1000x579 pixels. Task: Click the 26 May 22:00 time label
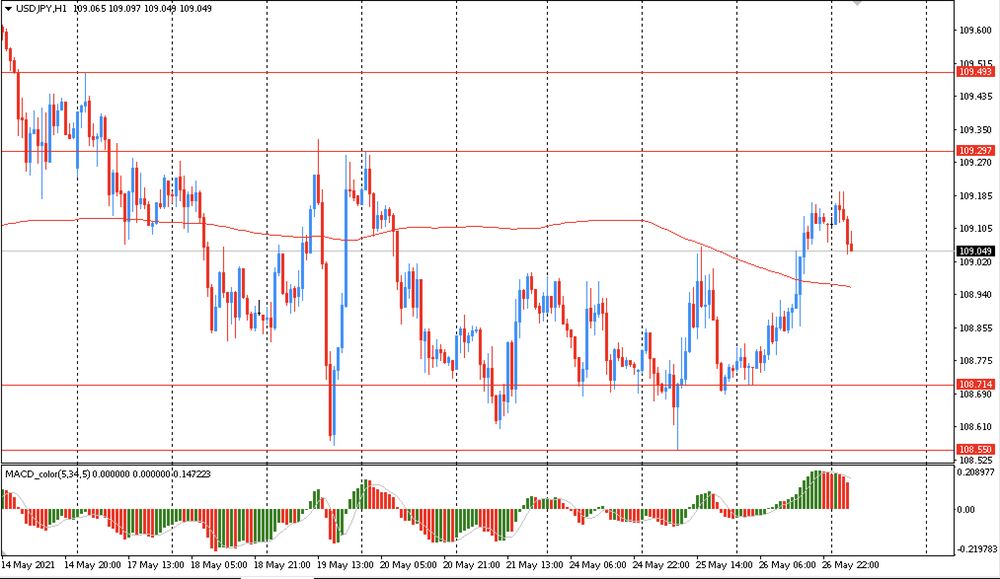[851, 565]
